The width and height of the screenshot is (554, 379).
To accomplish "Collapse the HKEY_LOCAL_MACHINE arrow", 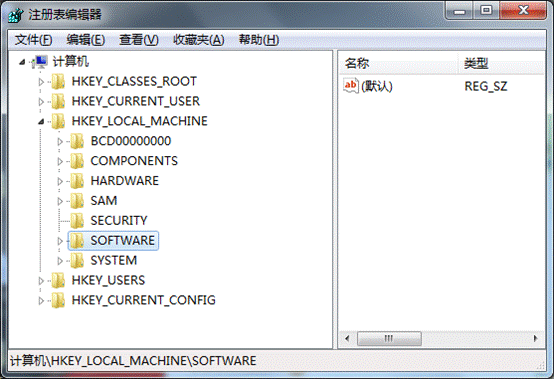I will [x=41, y=122].
